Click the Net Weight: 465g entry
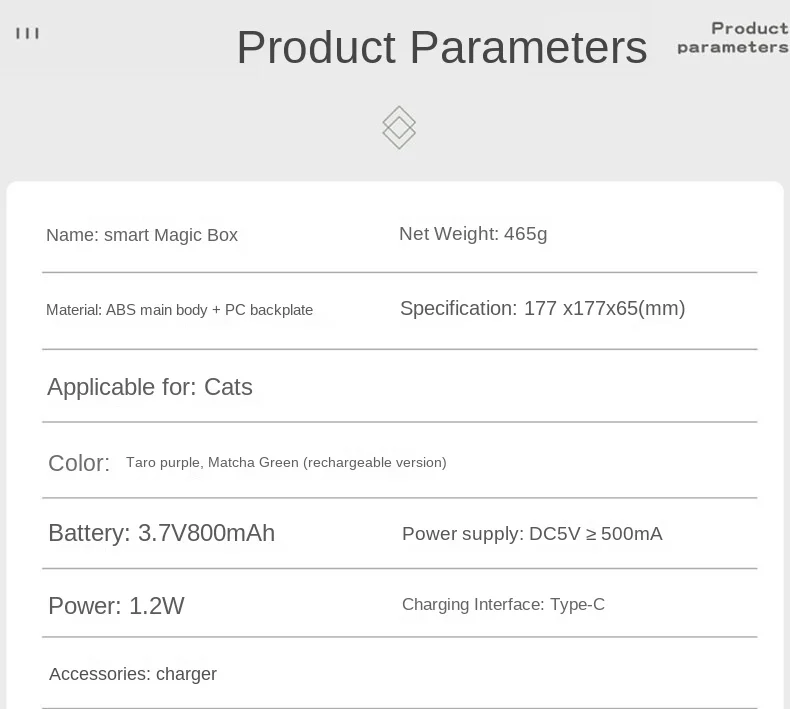Screen dimensions: 790x709 [473, 234]
